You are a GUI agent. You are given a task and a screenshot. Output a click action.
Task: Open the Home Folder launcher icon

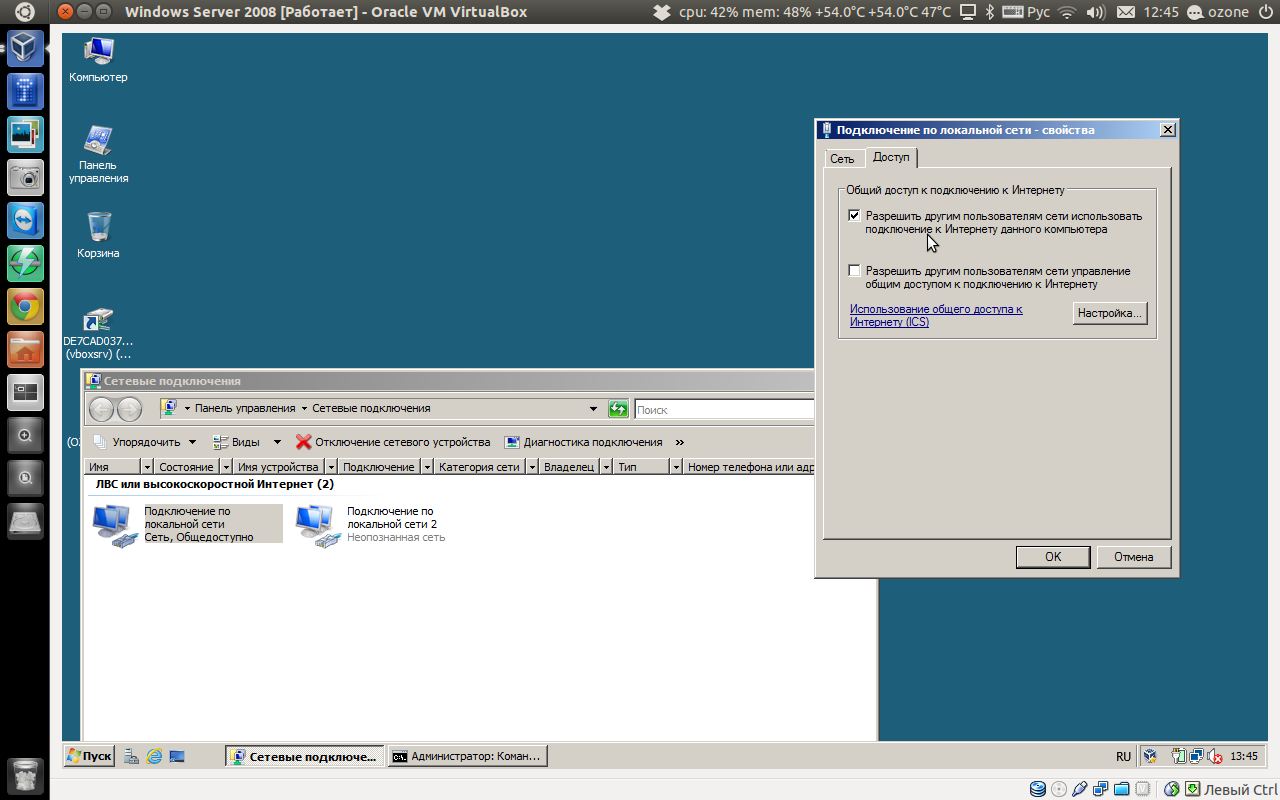tap(25, 349)
